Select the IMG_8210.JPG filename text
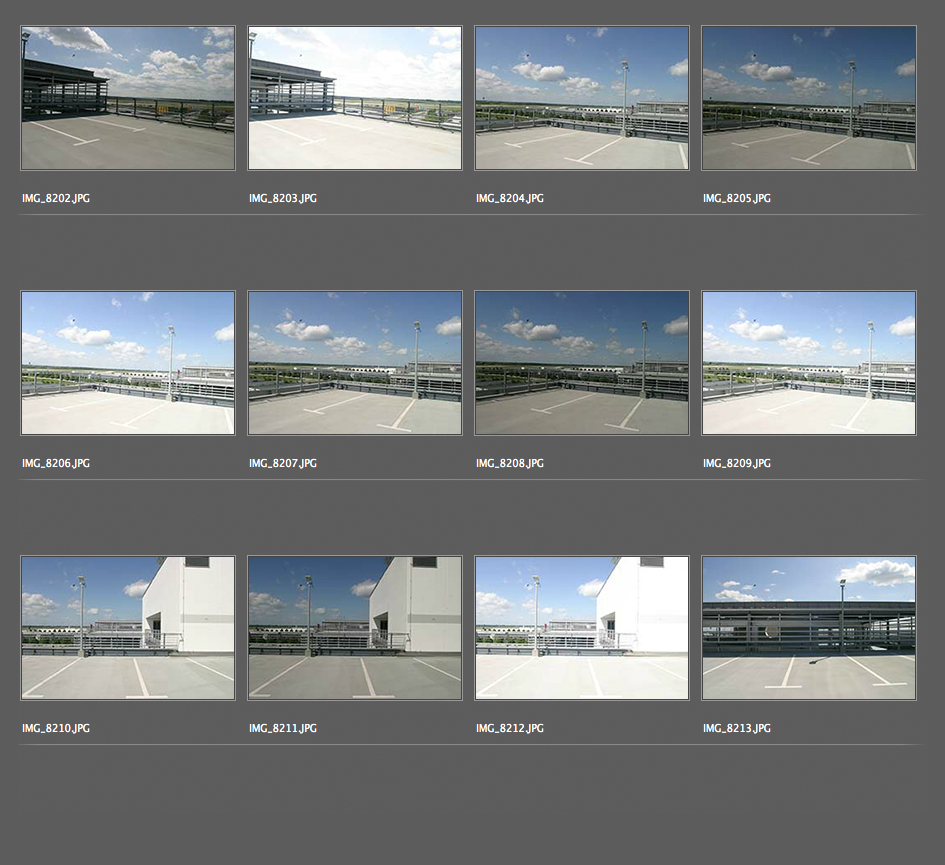The width and height of the screenshot is (945, 865). 56,729
